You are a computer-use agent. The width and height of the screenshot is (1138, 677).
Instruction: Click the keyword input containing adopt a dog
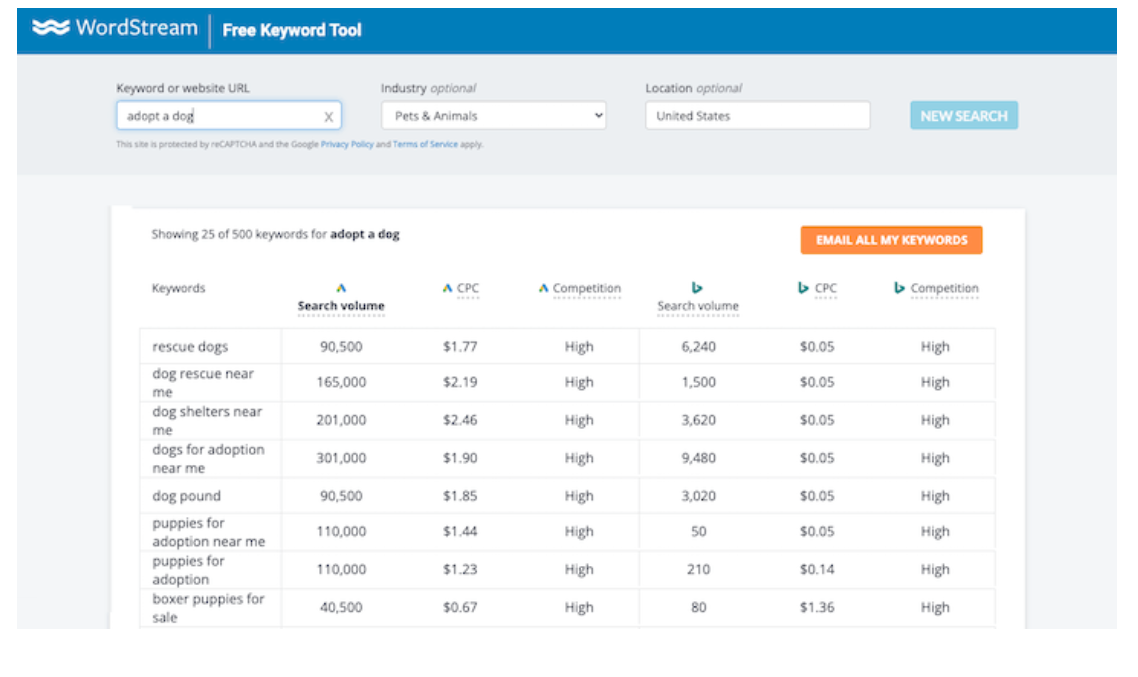pyautogui.click(x=218, y=116)
